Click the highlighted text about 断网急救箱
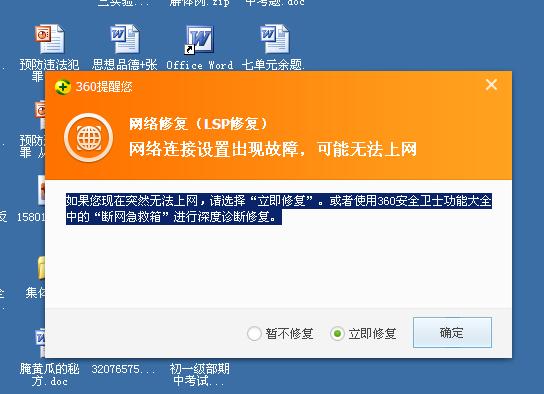Screen dimensions: 544x394 [278, 209]
